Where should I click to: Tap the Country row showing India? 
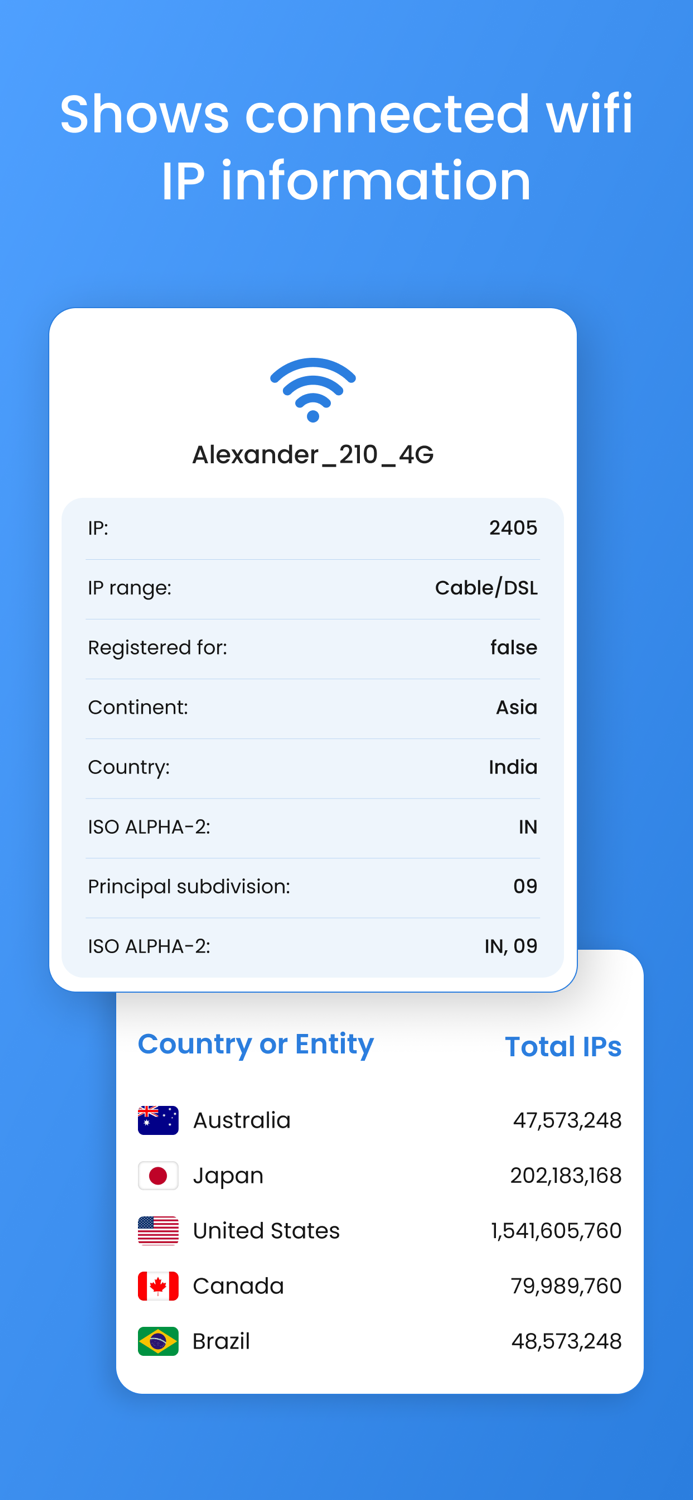point(312,767)
